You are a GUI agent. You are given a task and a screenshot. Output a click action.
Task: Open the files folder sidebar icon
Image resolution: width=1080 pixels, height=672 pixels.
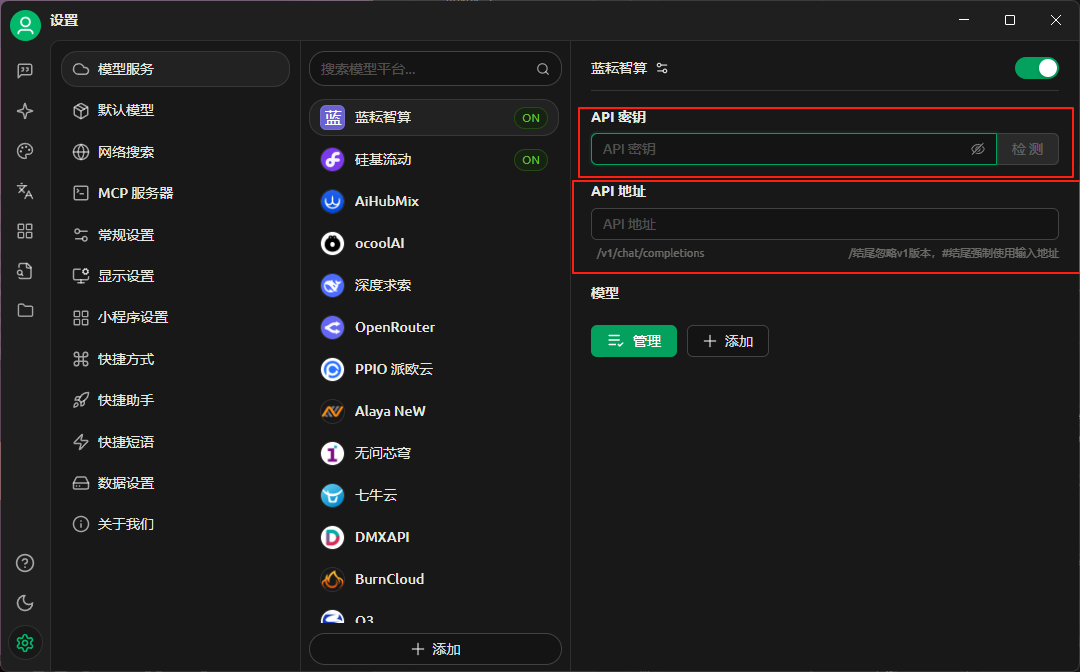[x=25, y=311]
